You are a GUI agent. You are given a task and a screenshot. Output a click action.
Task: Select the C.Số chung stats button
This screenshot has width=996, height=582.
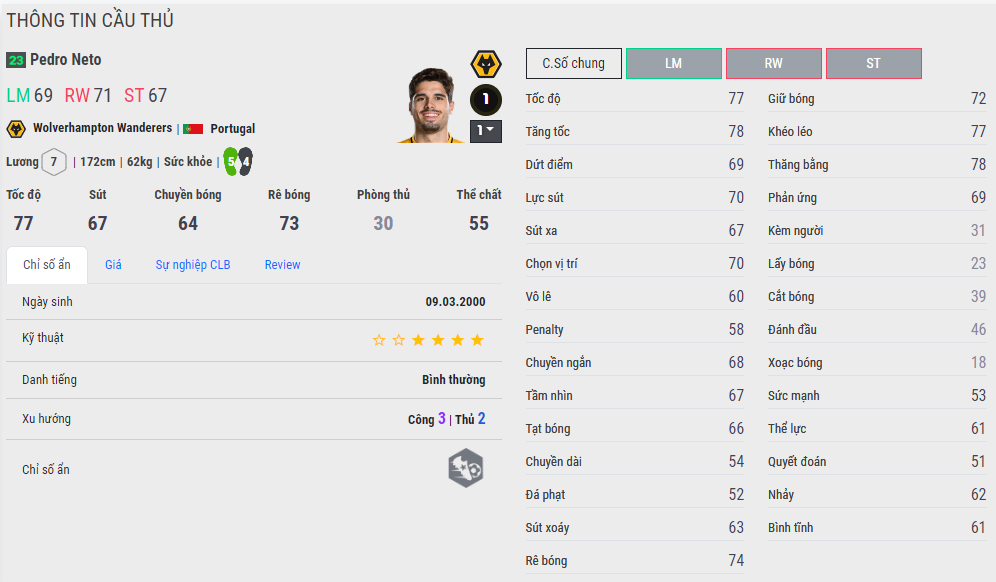tap(574, 64)
